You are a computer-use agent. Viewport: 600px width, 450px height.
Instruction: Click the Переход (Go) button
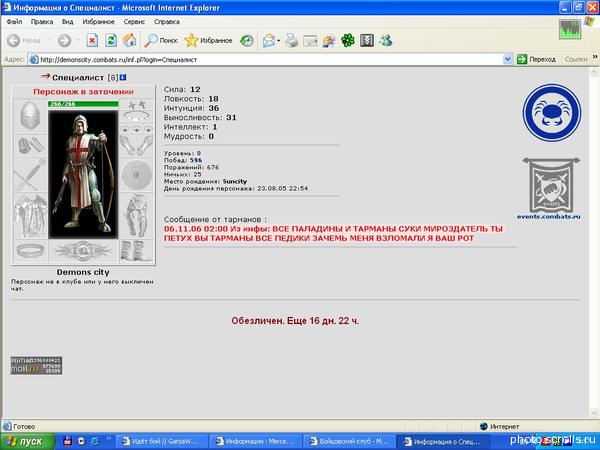pos(536,59)
